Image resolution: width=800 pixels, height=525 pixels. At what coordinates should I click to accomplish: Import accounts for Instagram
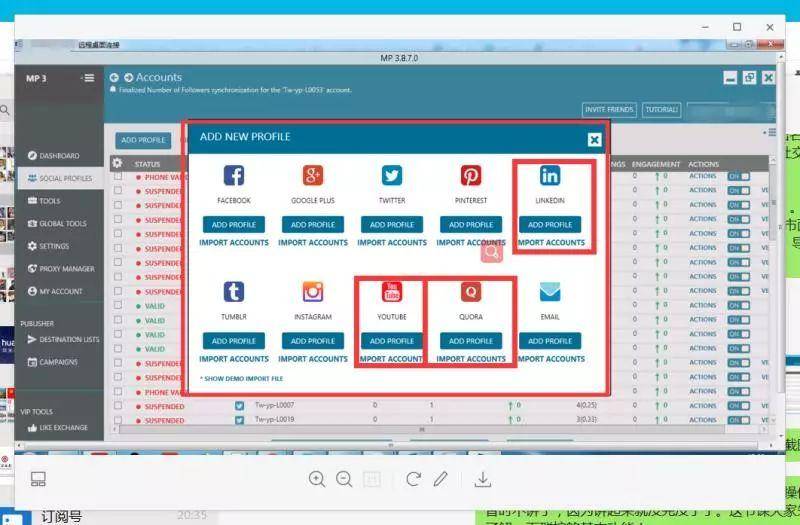pos(313,359)
